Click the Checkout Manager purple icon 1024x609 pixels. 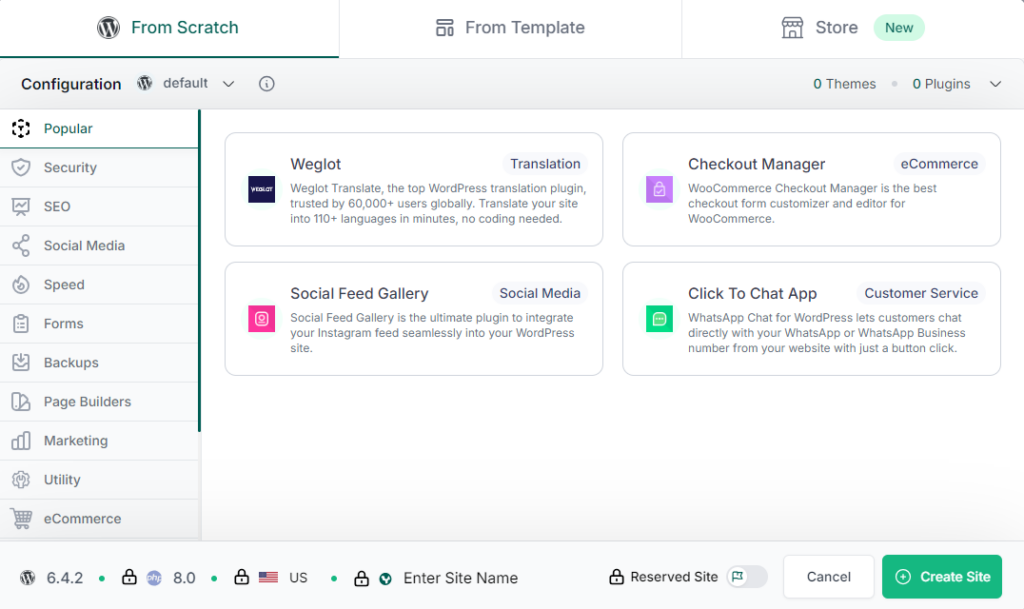pos(659,189)
